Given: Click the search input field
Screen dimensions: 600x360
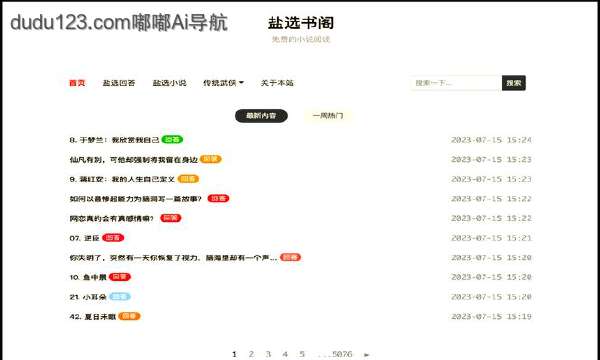Looking at the screenshot, I should (456, 83).
